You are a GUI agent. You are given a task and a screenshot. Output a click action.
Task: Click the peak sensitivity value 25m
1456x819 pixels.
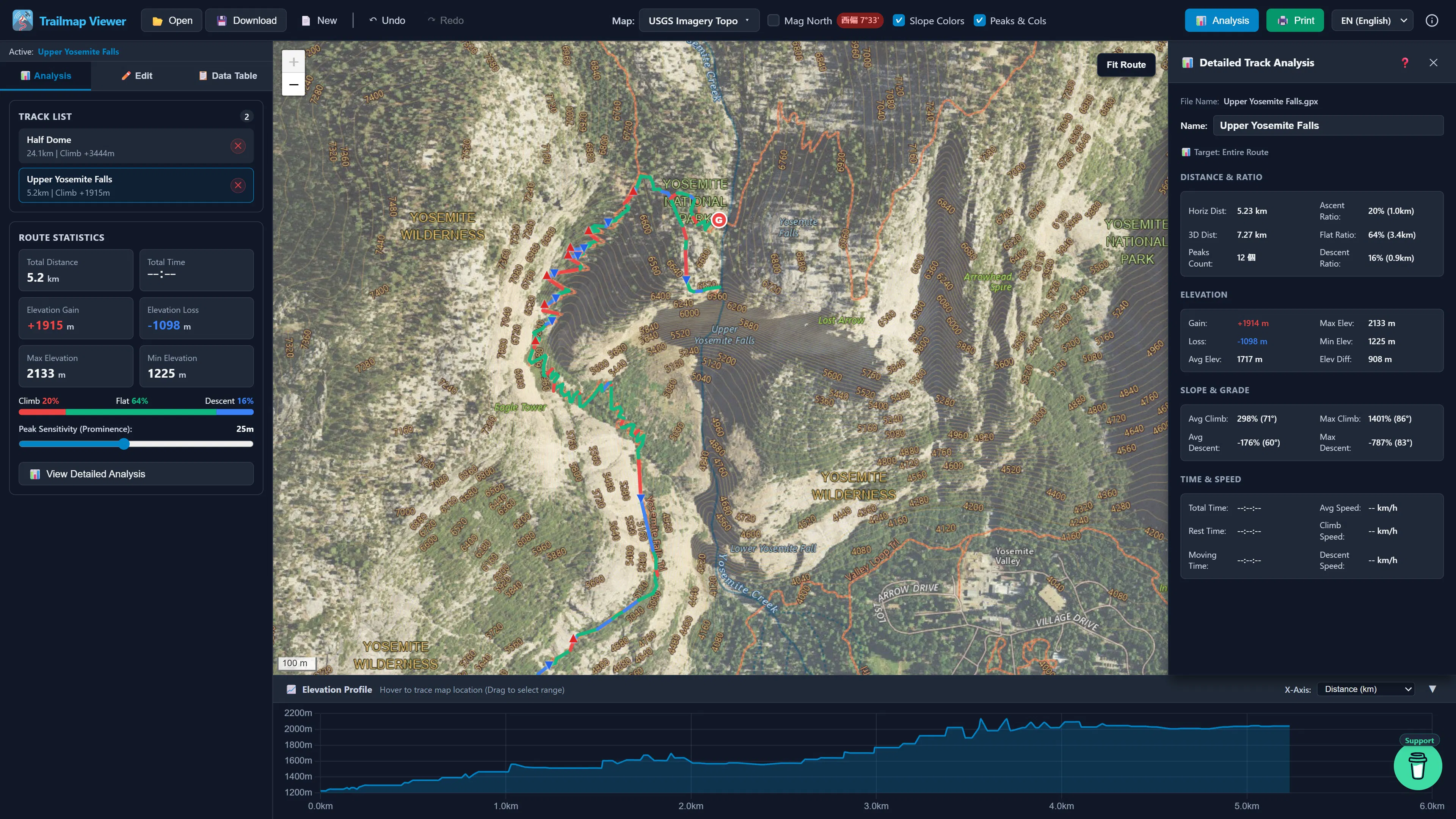pyautogui.click(x=245, y=429)
